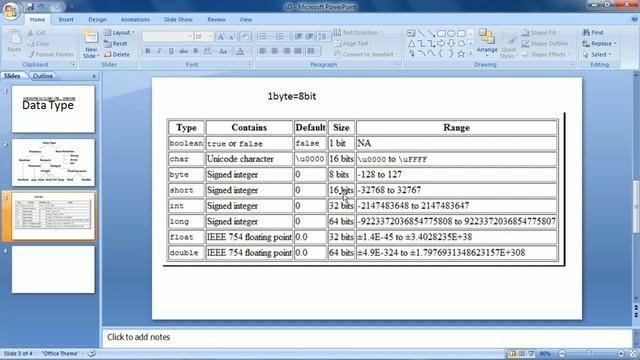Screen dimensions: 640x360
Task: Open the Font size dropdown
Action: tap(204, 37)
